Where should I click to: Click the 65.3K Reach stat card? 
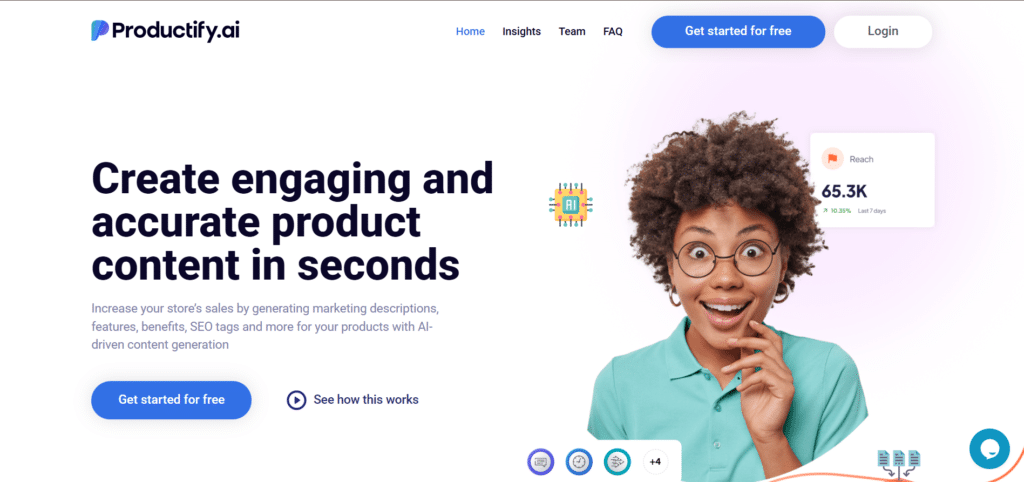872,180
